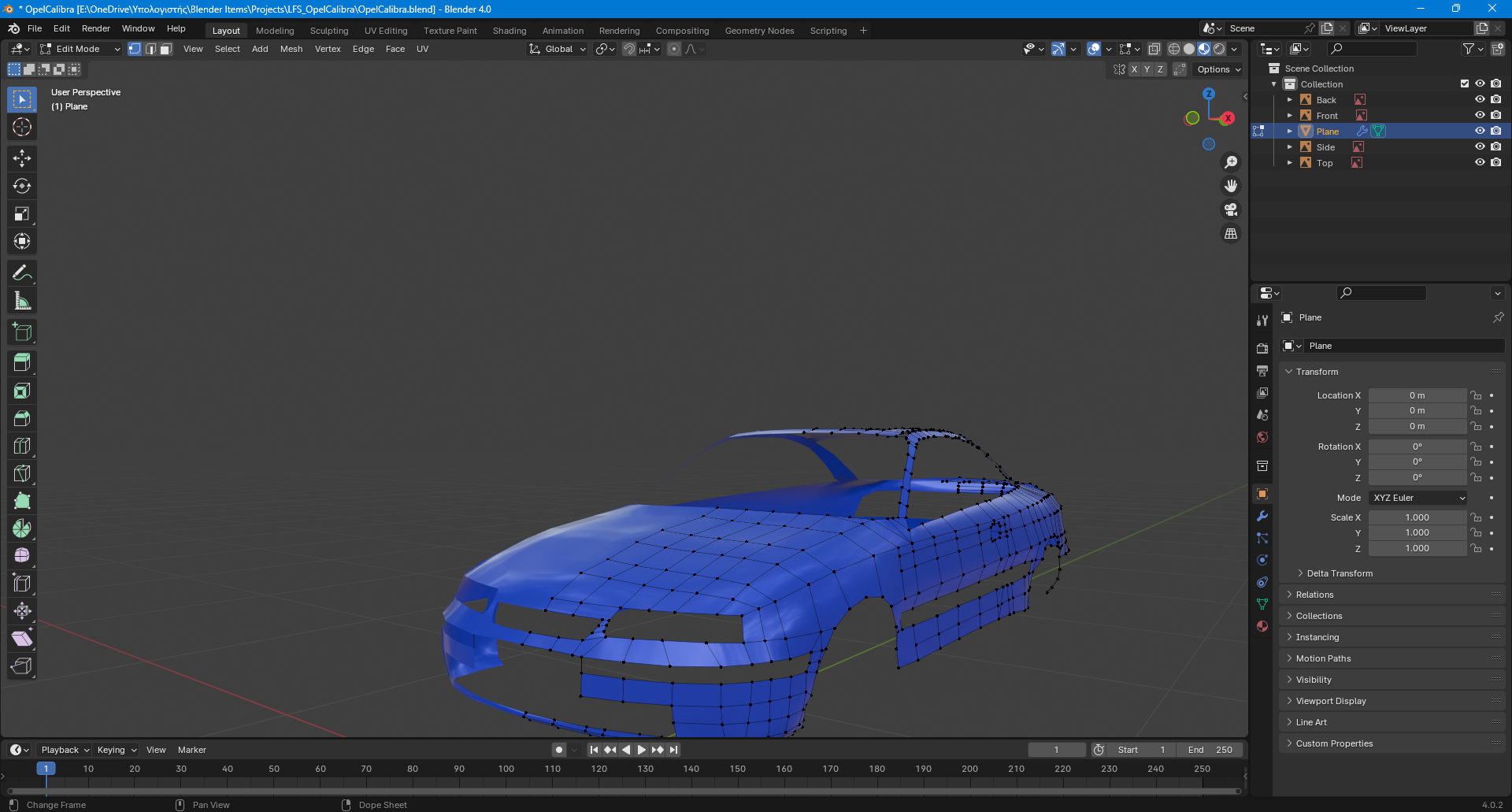The height and width of the screenshot is (812, 1512).
Task: Switch to the UV Editing workspace tab
Action: point(386,31)
